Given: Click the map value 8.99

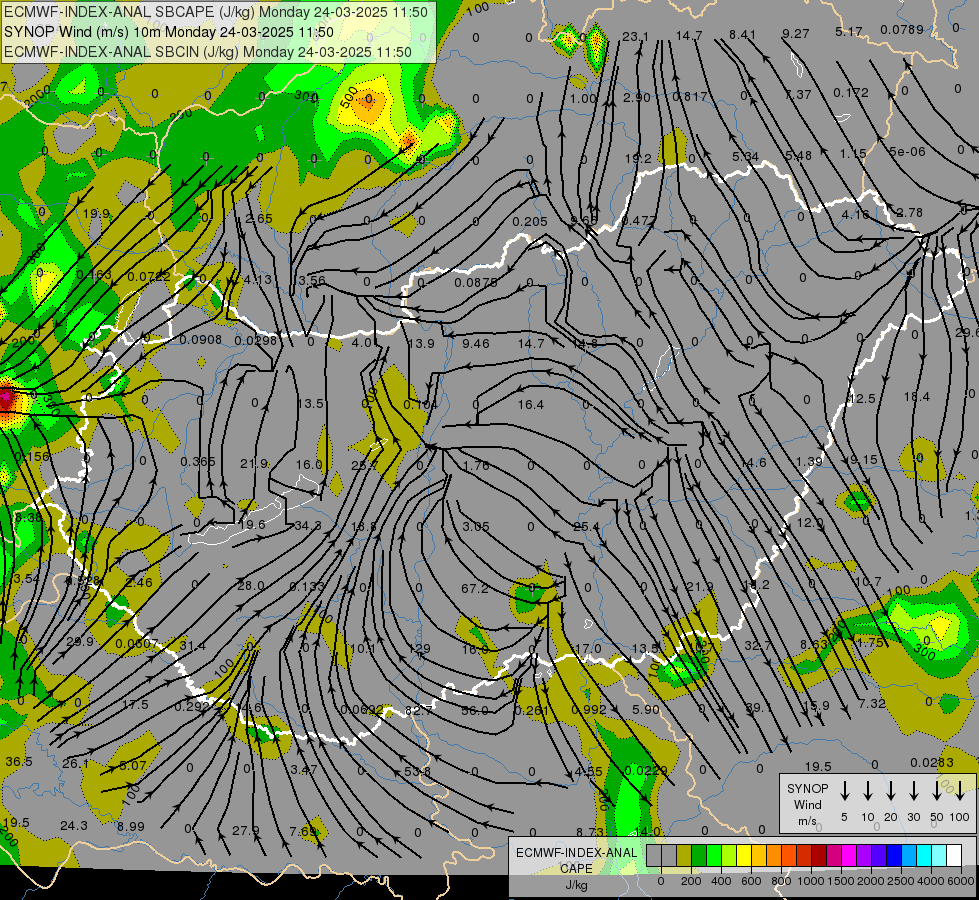Looking at the screenshot, I should point(130,826).
